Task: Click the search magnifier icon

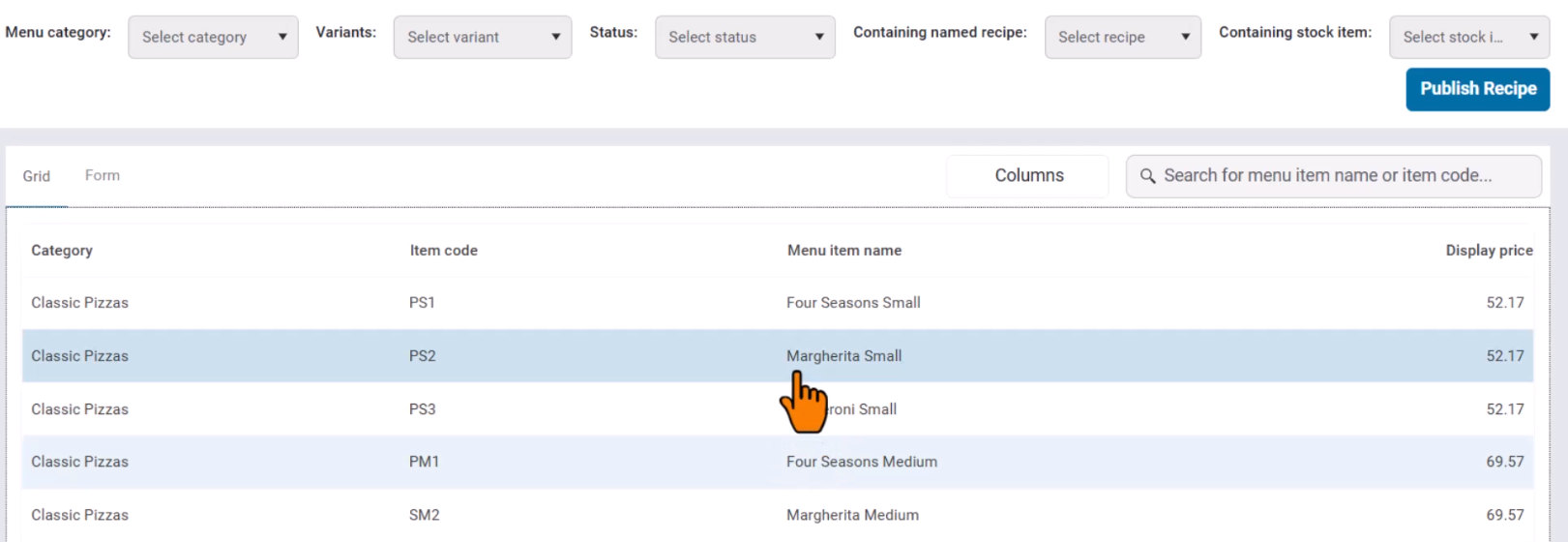Action: point(1147,176)
